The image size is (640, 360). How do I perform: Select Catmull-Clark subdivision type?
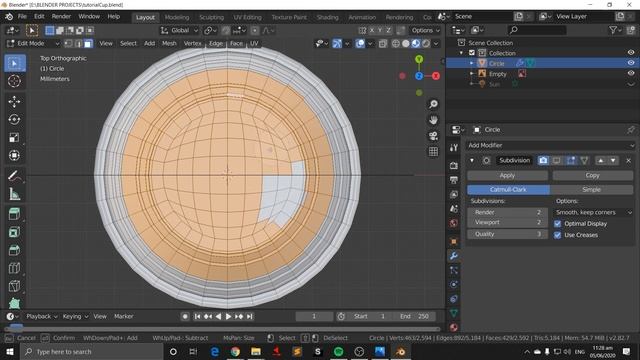[x=508, y=189]
